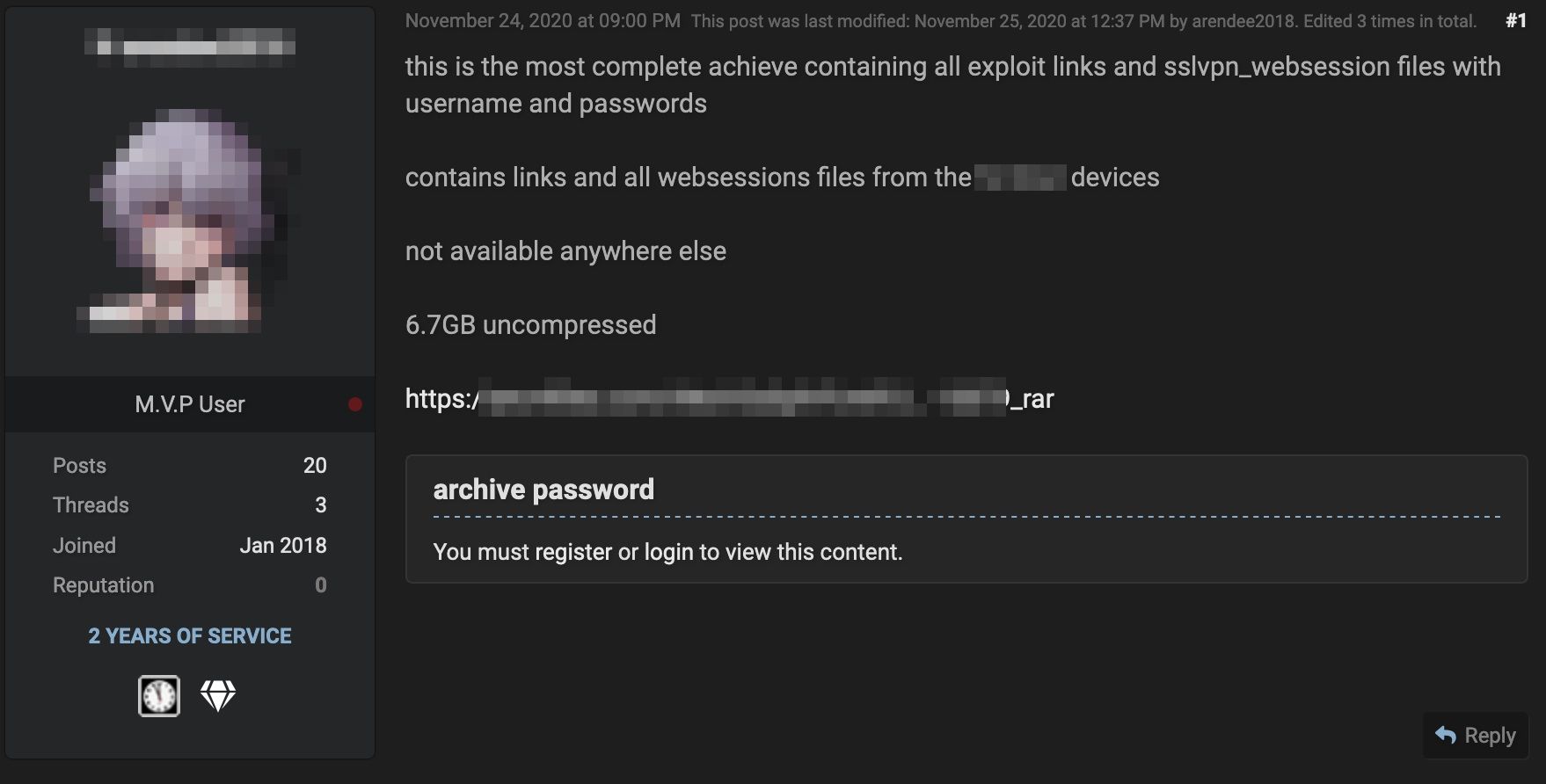
Task: Click the poster's thread count of 3
Action: click(x=320, y=505)
